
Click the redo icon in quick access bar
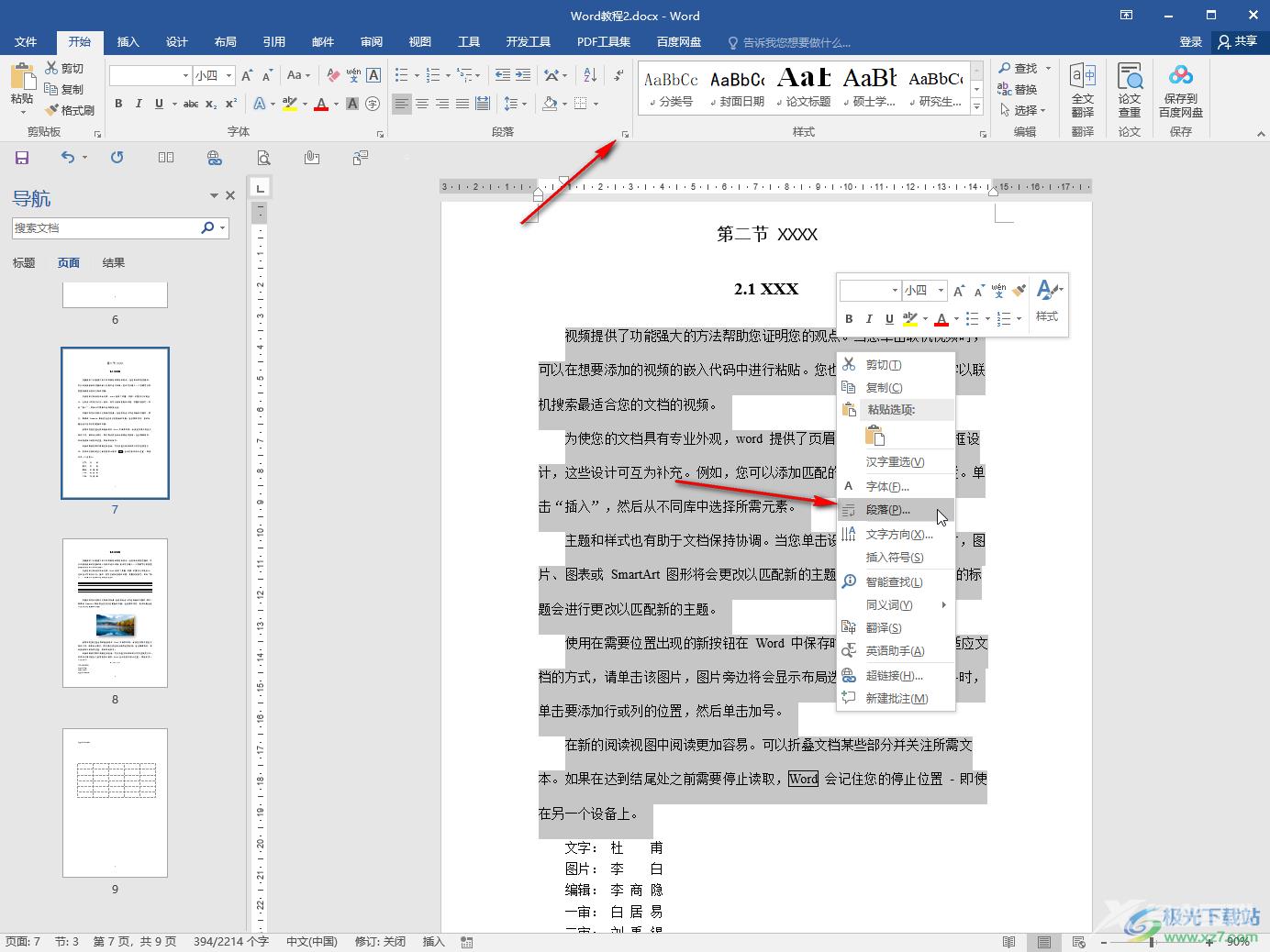click(x=117, y=158)
